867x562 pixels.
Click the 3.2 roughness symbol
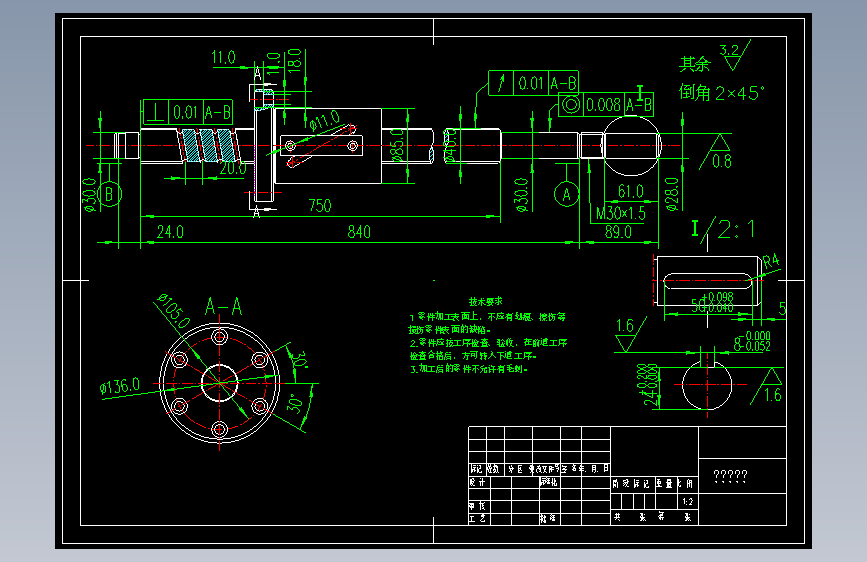point(734,55)
